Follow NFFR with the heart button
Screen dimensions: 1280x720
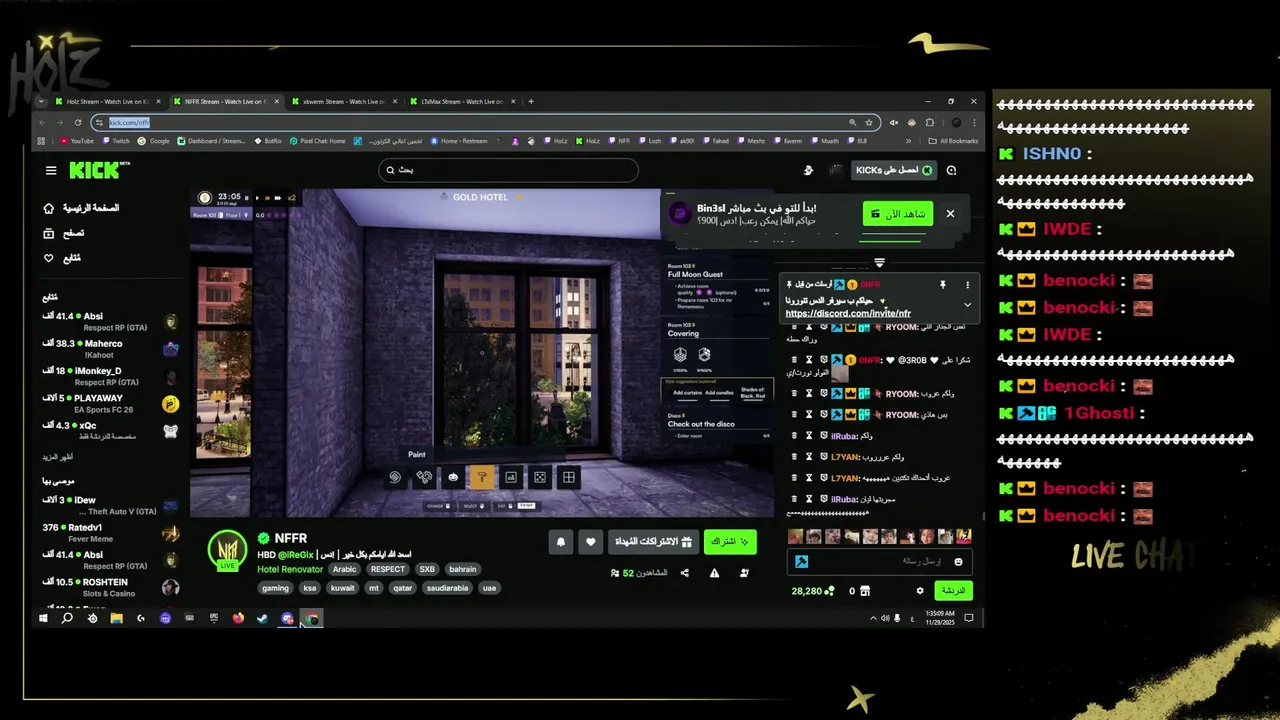tap(590, 542)
